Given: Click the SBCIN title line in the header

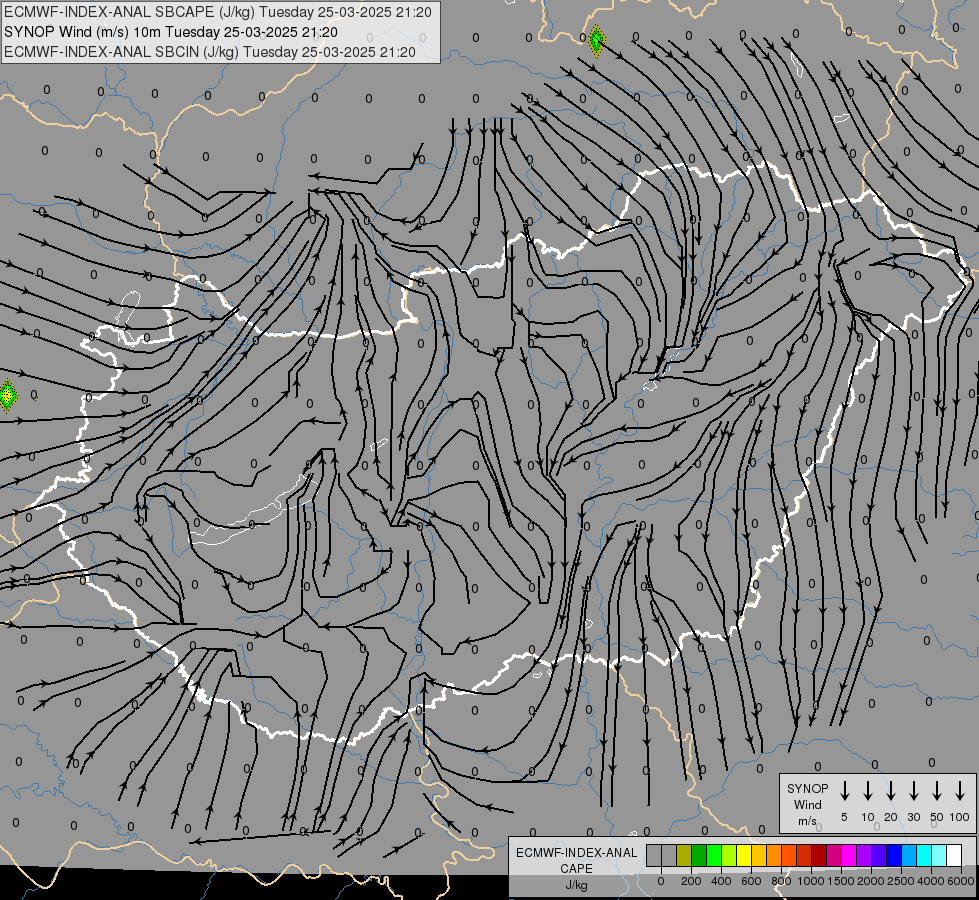Looking at the screenshot, I should (x=210, y=52).
